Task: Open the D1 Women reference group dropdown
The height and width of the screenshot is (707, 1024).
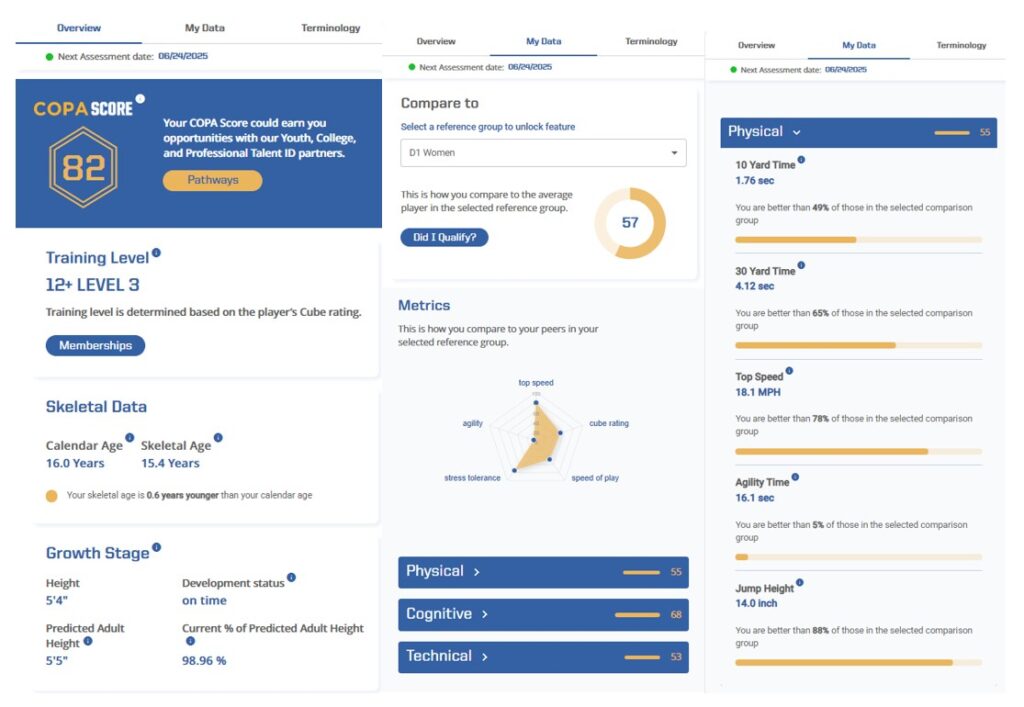Action: tap(543, 153)
